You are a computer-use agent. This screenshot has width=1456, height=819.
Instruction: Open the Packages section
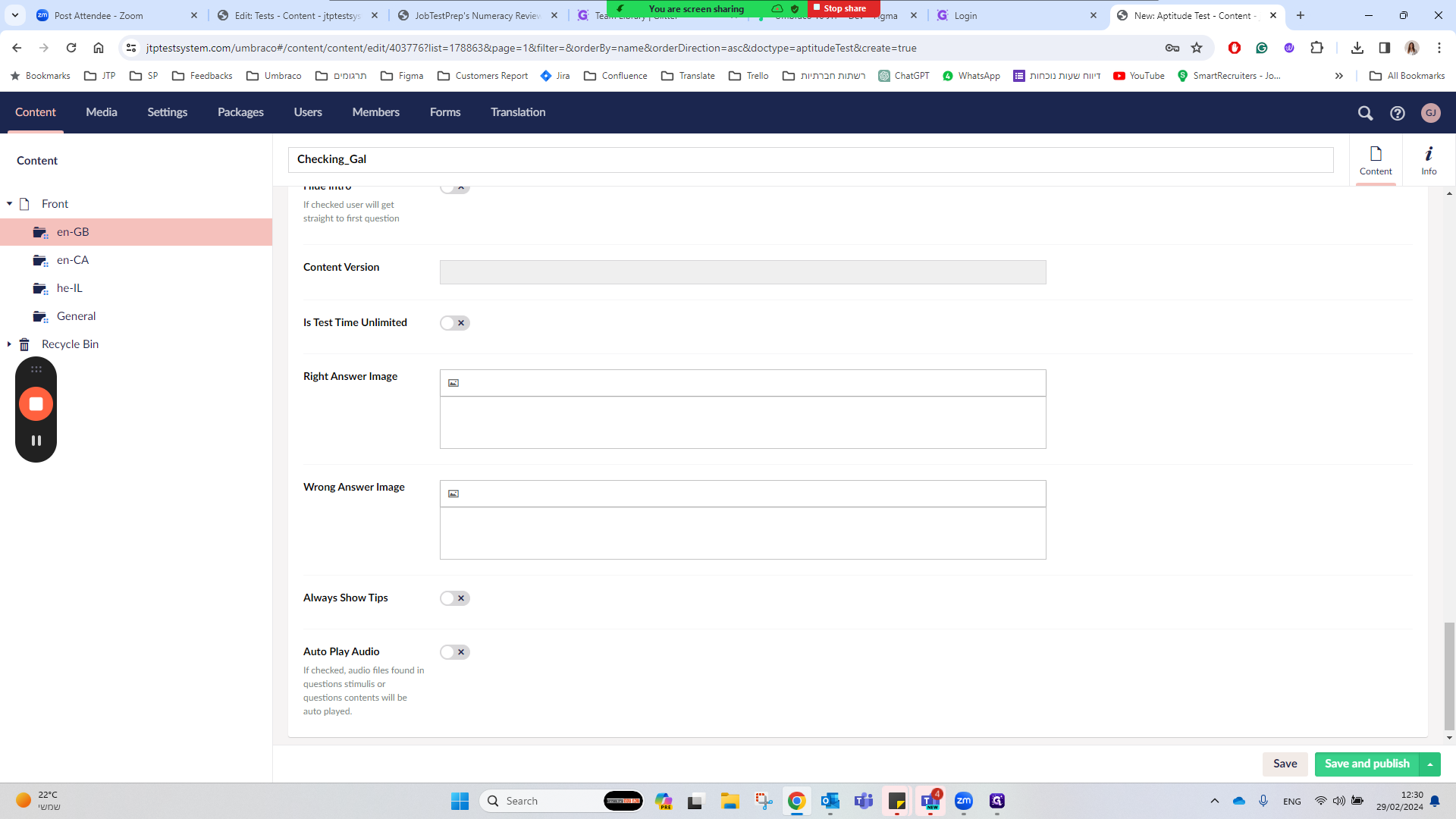point(240,112)
